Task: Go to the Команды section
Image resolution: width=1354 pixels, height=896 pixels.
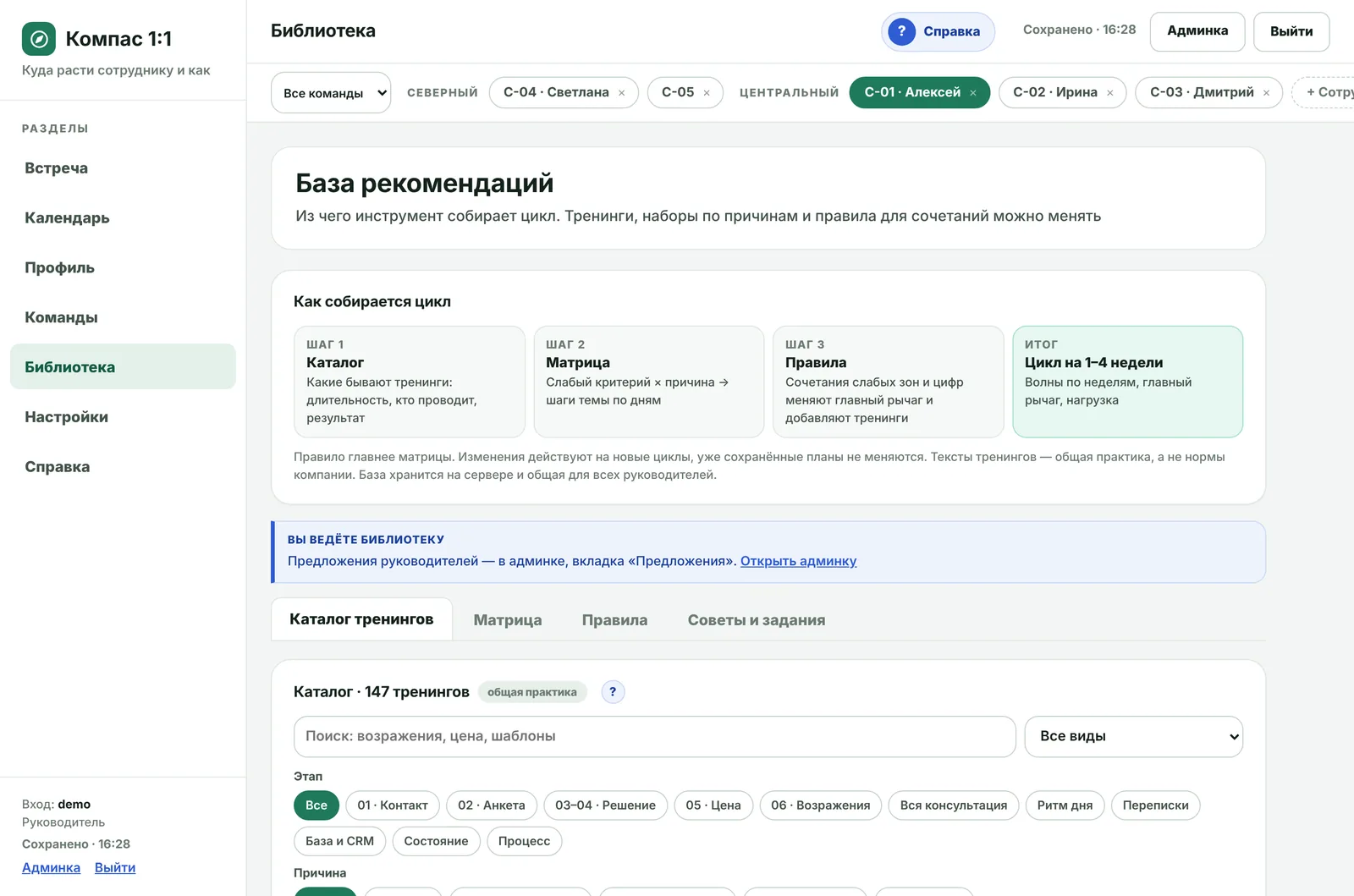Action: pyautogui.click(x=123, y=317)
